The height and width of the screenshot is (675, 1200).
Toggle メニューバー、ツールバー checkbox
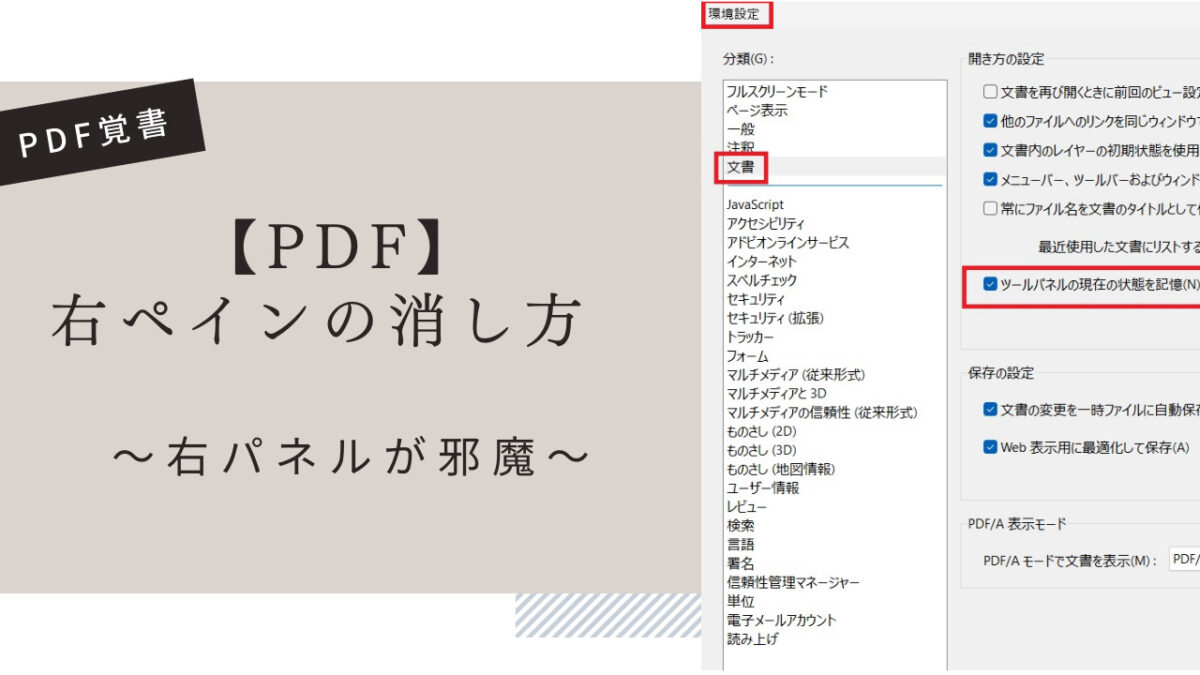point(990,180)
